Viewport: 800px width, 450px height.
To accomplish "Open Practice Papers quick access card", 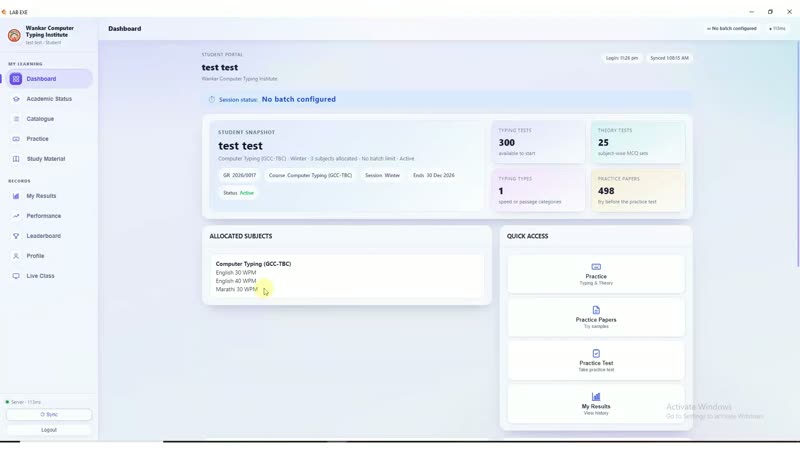I will point(596,317).
